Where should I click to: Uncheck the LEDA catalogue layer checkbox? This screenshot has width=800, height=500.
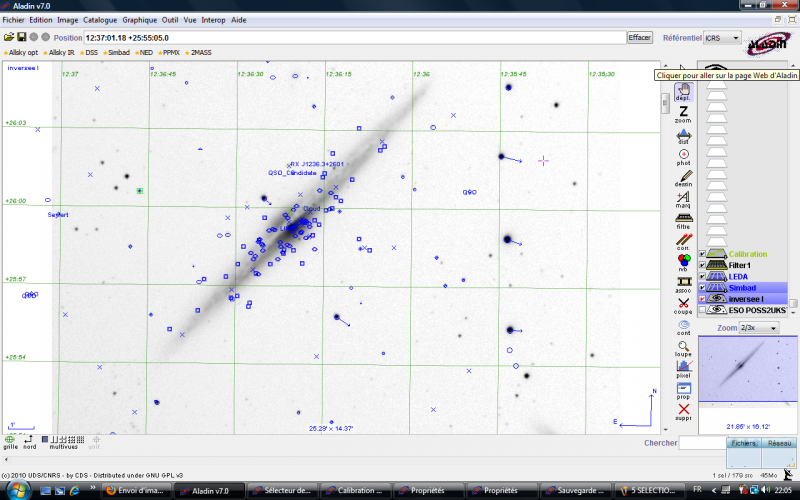tap(702, 277)
